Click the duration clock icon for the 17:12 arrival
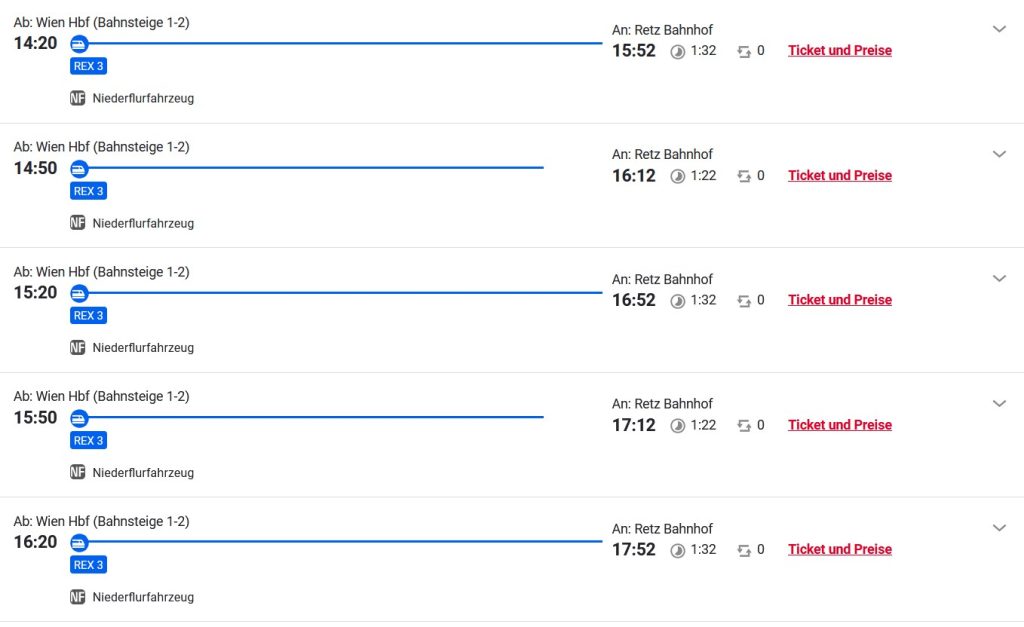1024x627 pixels. coord(677,425)
